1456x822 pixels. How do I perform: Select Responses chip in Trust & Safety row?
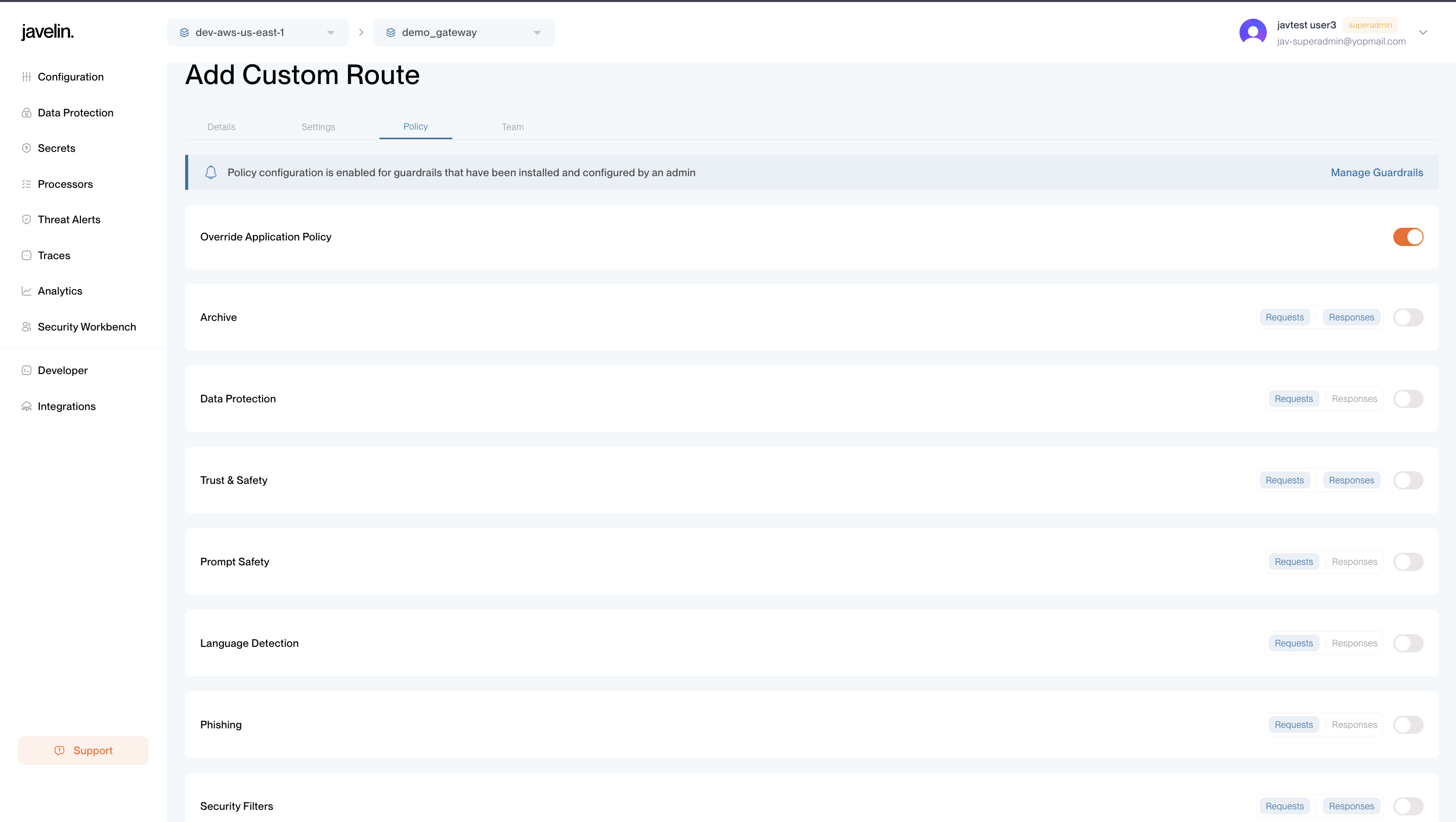pos(1351,480)
